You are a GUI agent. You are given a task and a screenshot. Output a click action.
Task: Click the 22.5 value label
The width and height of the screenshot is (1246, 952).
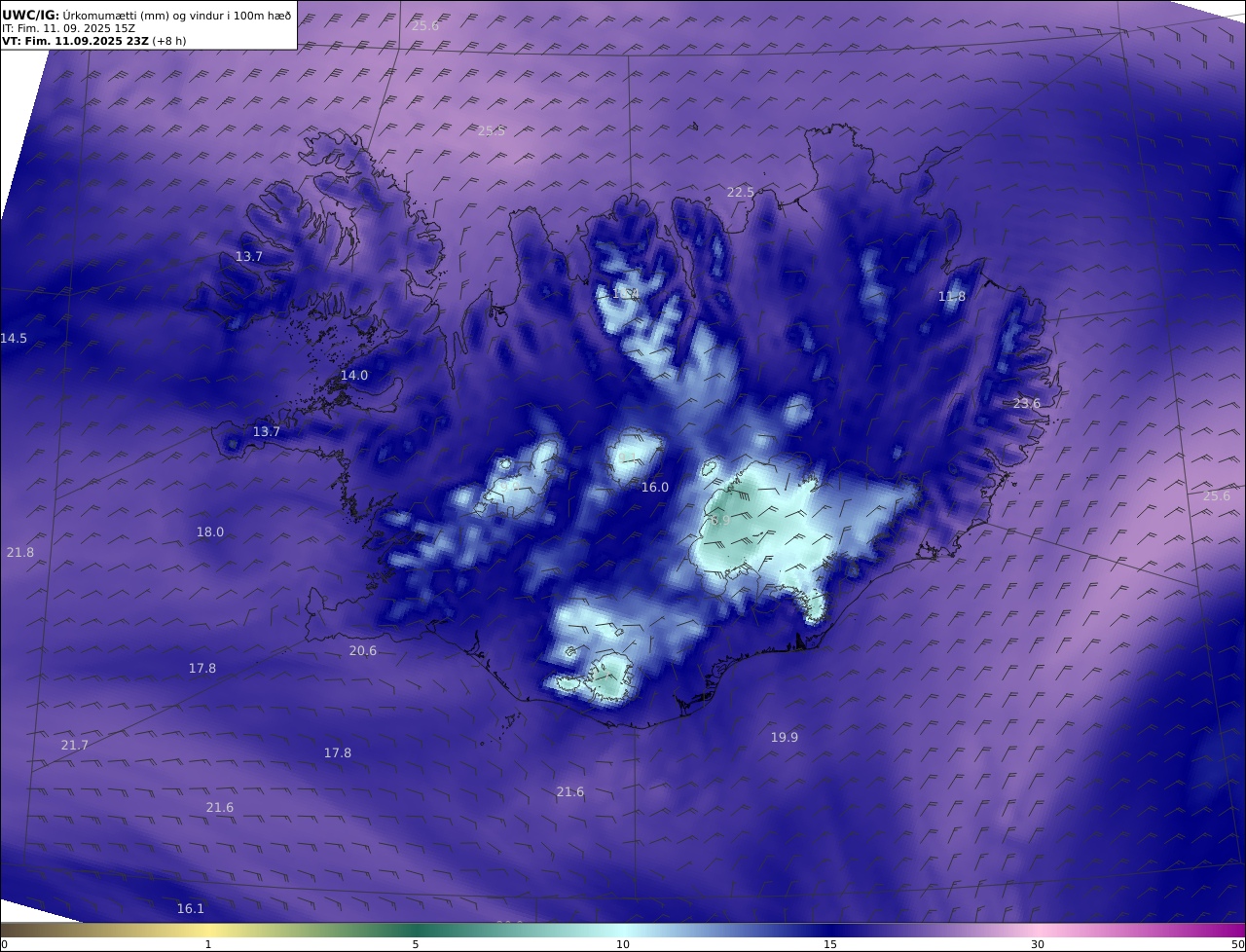click(x=741, y=193)
